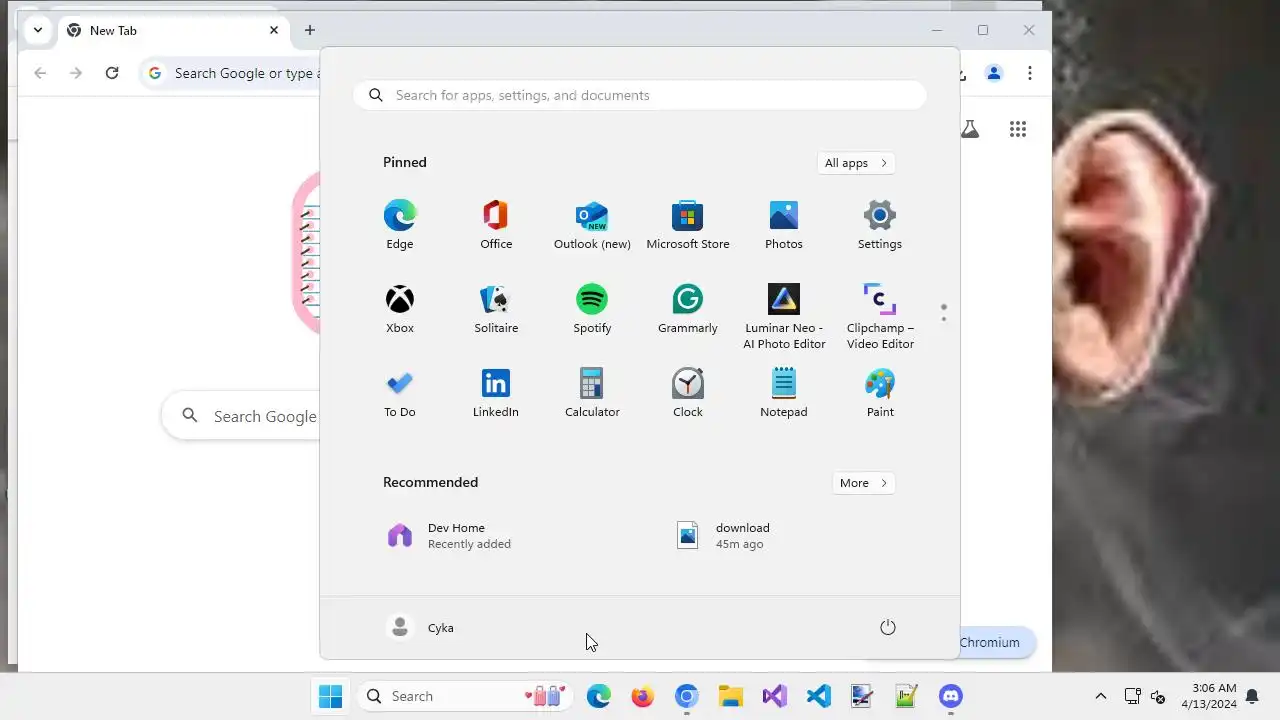Screen dimensions: 1280x720
Task: Select the New Tab tab in Chromium
Action: click(172, 30)
